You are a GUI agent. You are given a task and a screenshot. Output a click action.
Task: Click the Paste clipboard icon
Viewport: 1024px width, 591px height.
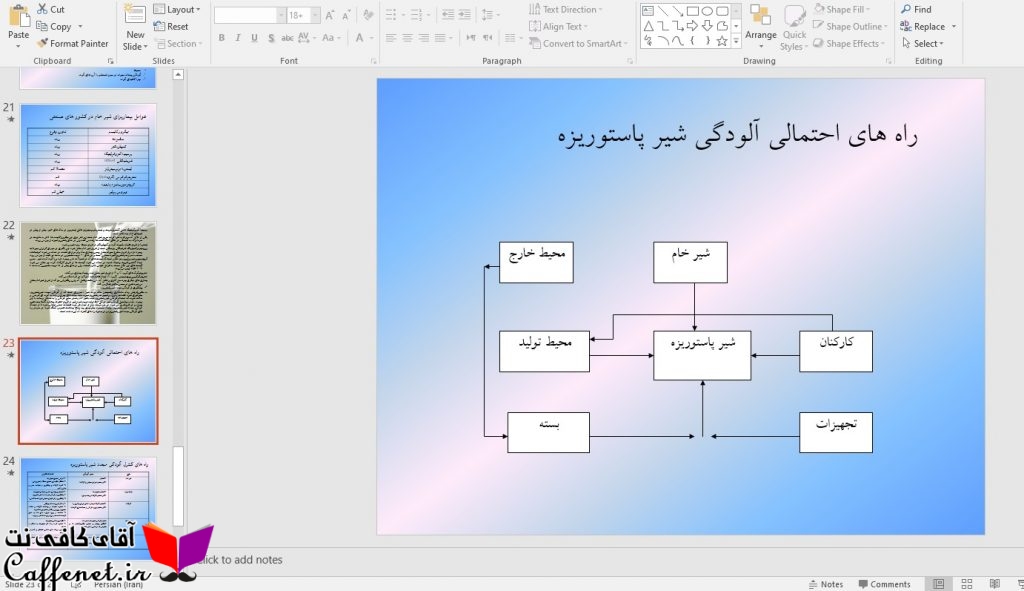tap(18, 16)
